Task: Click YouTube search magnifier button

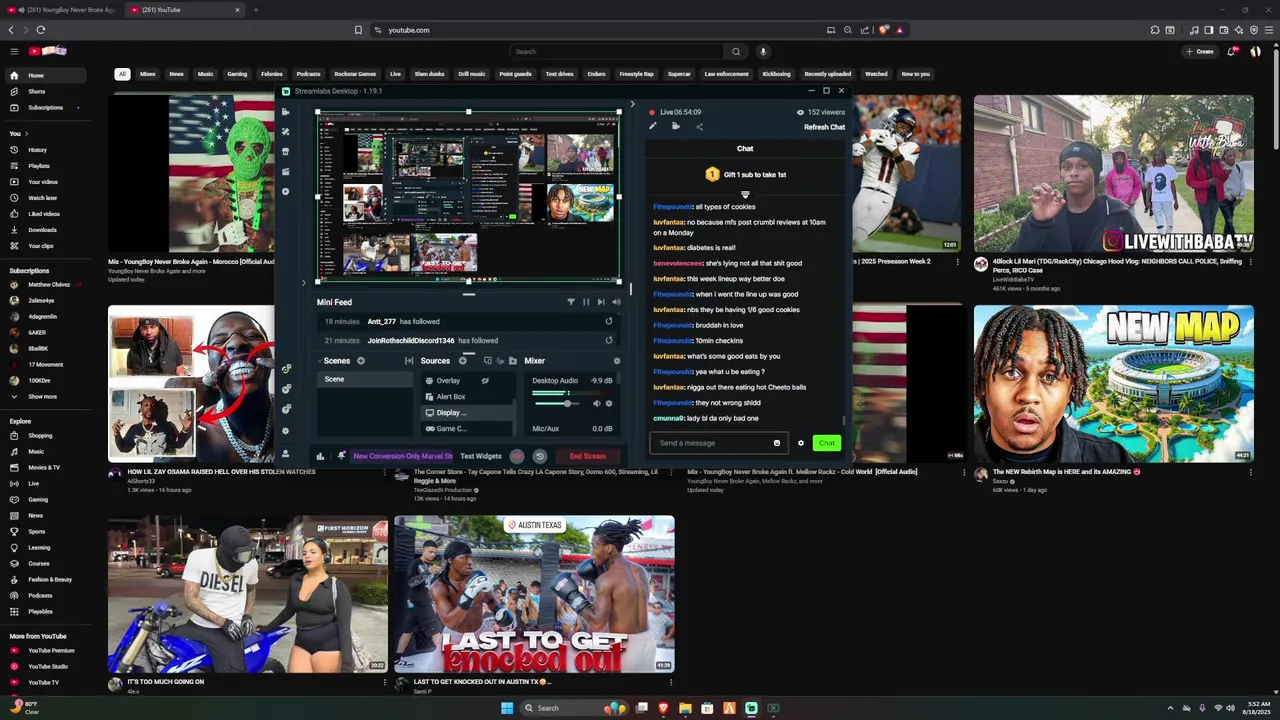Action: point(736,51)
